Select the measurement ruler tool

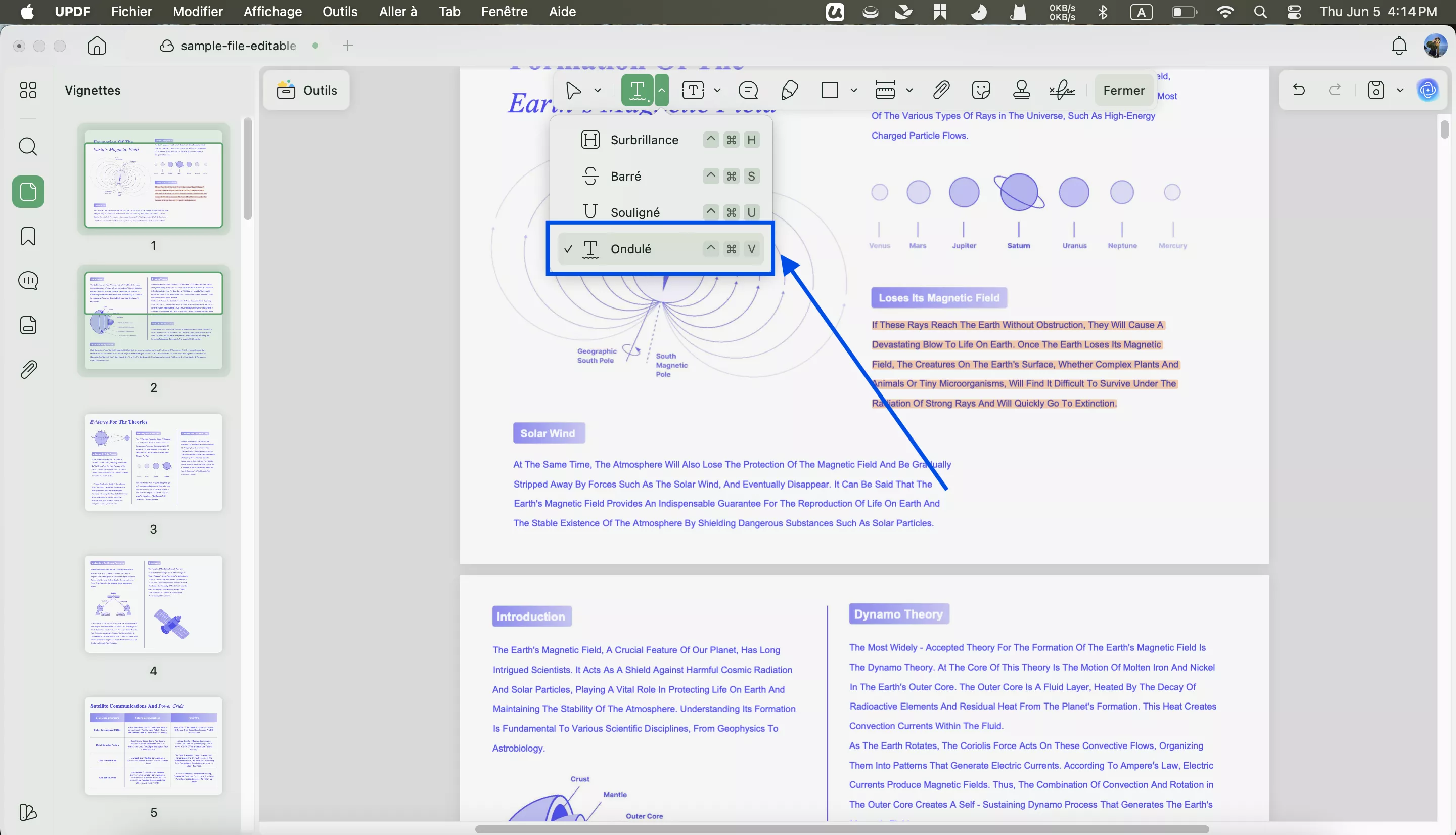pos(885,90)
